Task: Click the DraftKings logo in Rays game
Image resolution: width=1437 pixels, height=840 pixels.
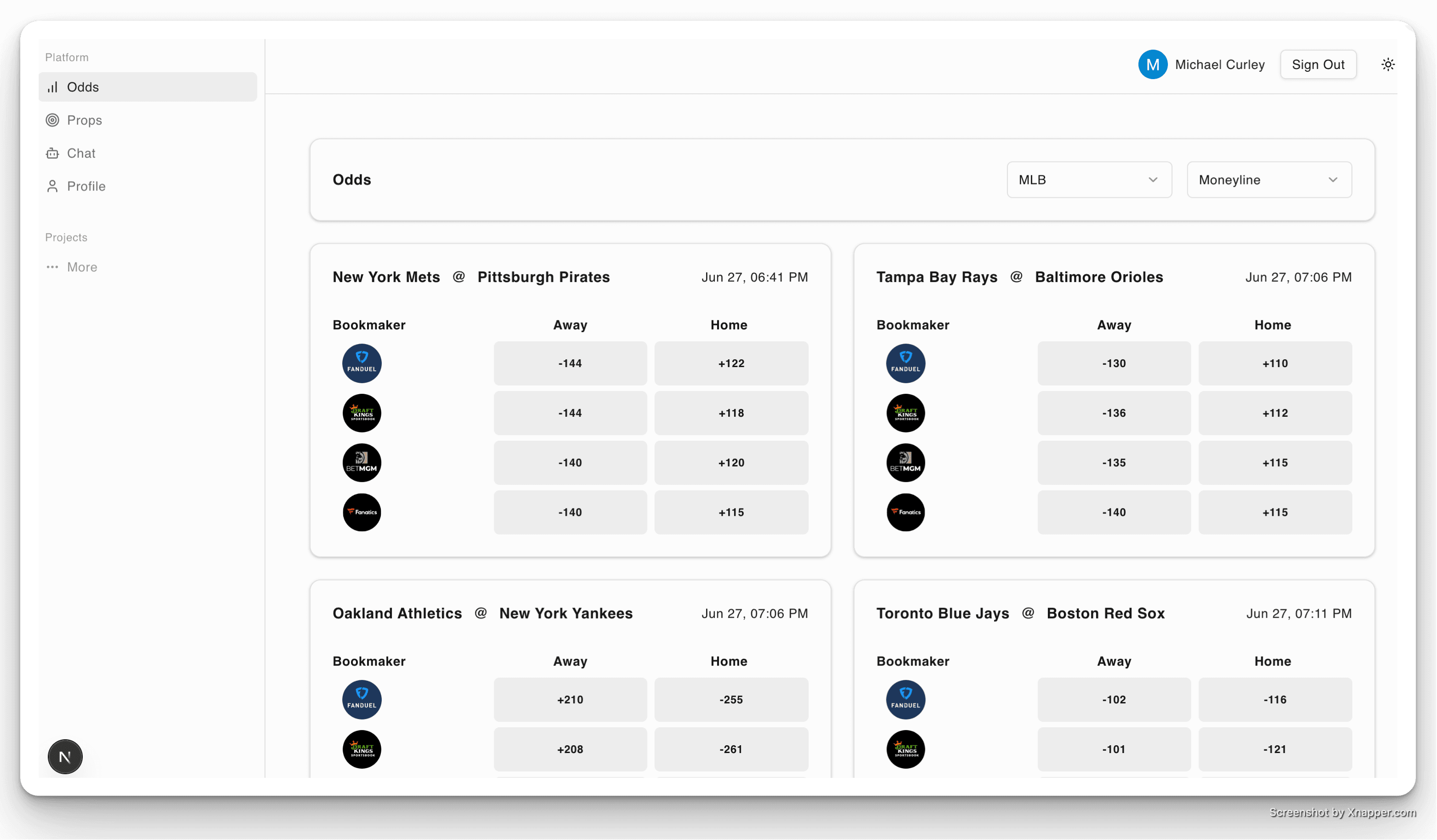Action: [x=905, y=413]
